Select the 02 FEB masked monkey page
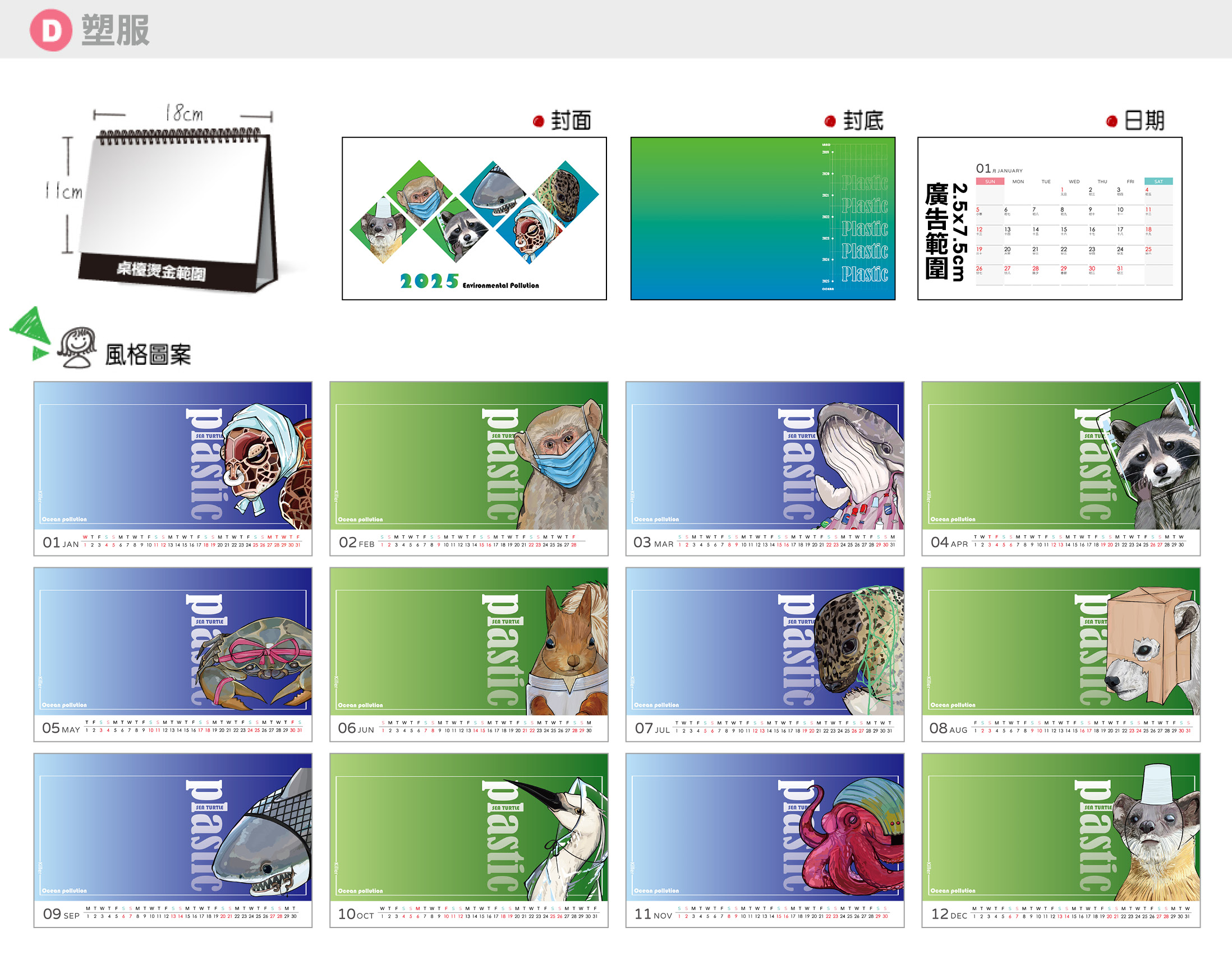The width and height of the screenshot is (1232, 955). click(469, 468)
